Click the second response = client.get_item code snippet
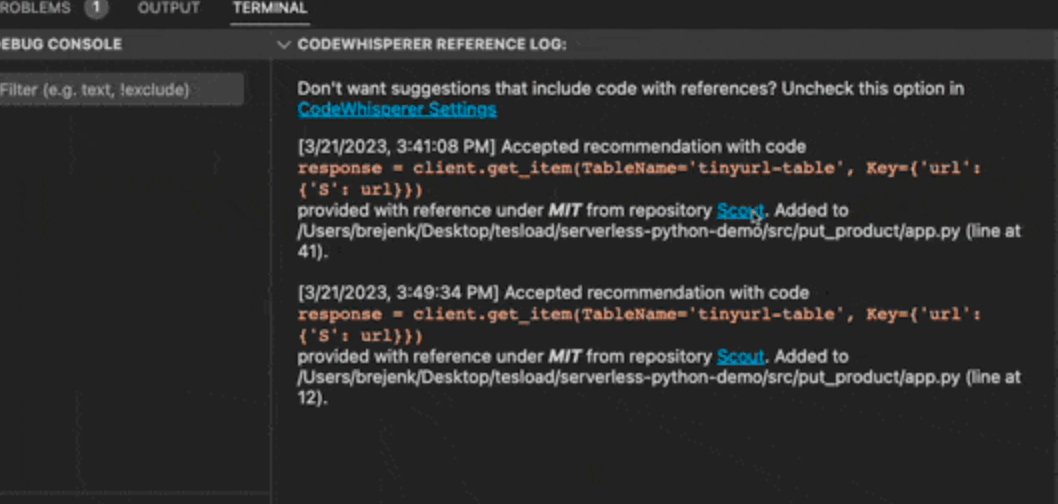Viewport: 1058px width, 504px height. (x=639, y=325)
